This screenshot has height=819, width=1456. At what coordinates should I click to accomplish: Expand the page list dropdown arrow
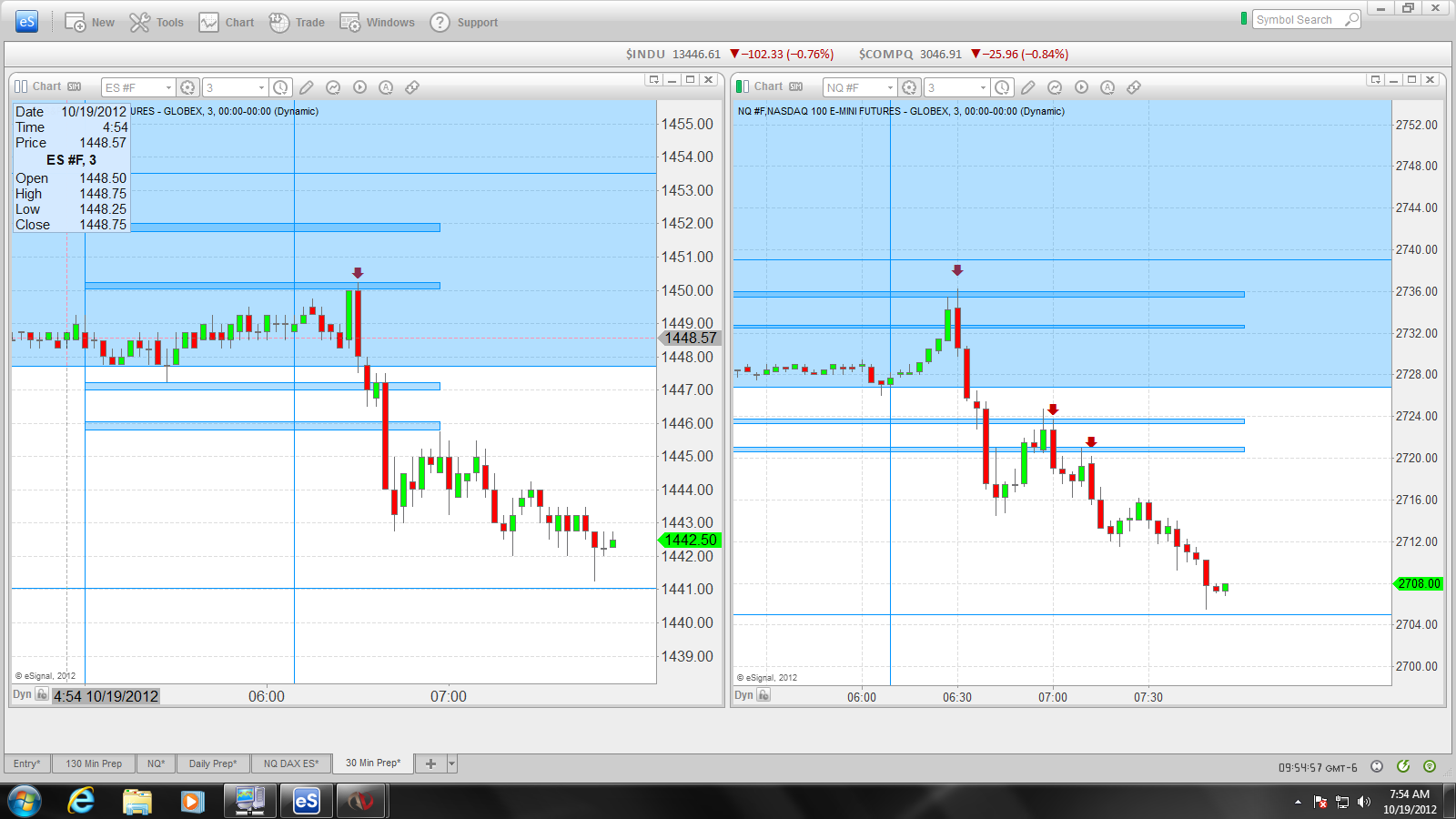[452, 763]
